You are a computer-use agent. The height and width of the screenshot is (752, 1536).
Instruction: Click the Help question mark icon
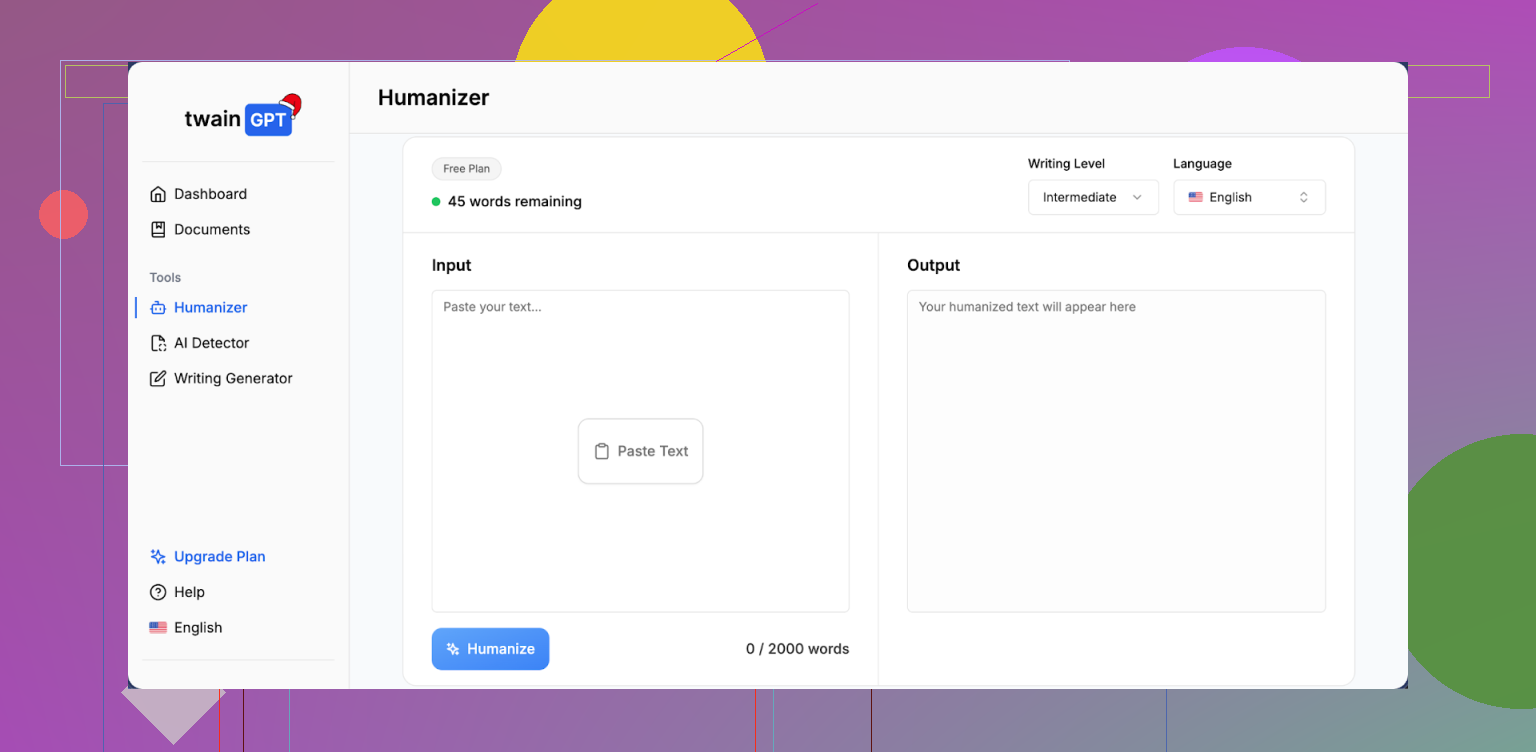pos(158,592)
